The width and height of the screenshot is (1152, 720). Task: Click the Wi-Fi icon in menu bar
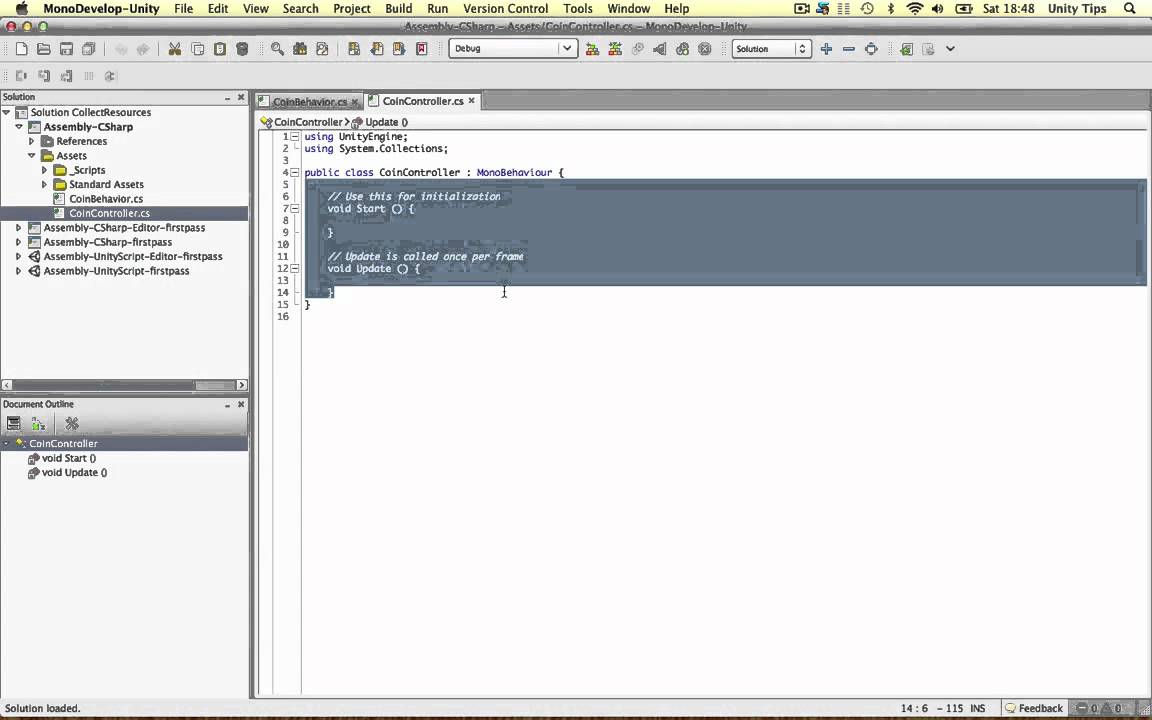tap(915, 9)
